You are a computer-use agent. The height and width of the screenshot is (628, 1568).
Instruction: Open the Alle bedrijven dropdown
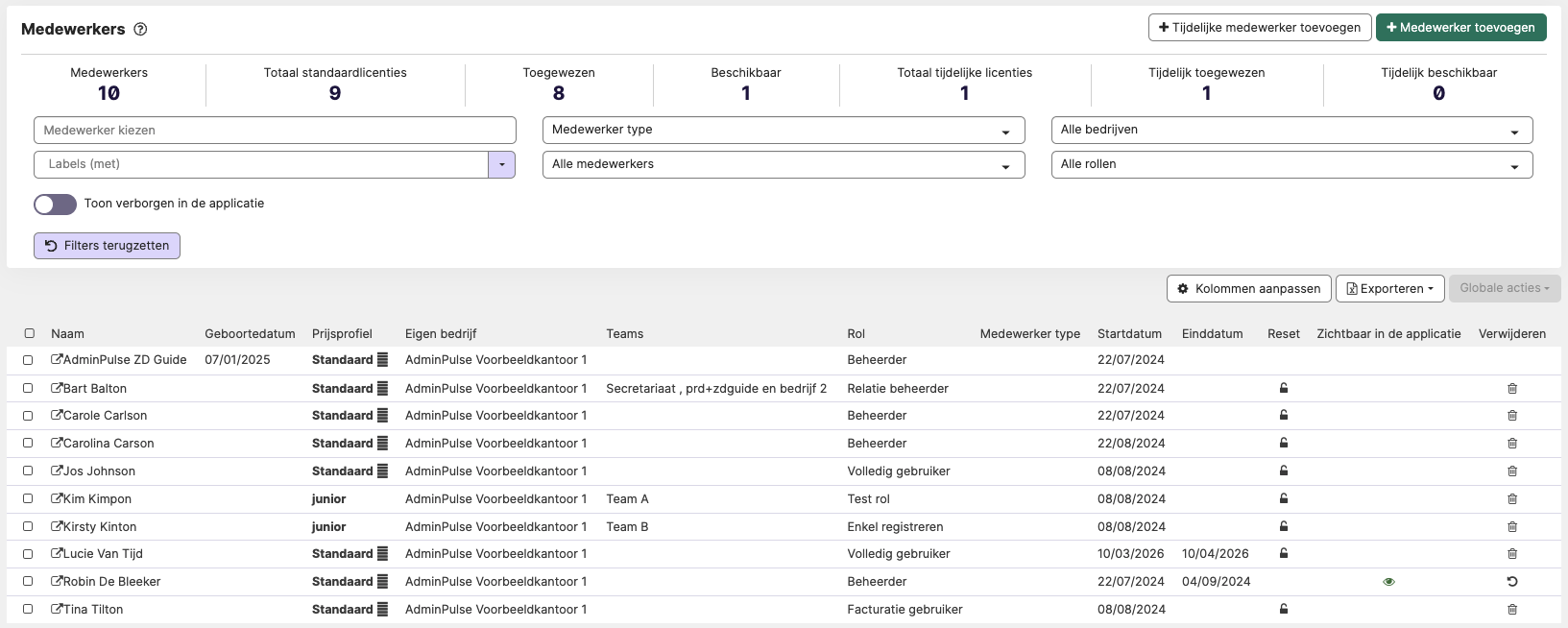click(1291, 130)
